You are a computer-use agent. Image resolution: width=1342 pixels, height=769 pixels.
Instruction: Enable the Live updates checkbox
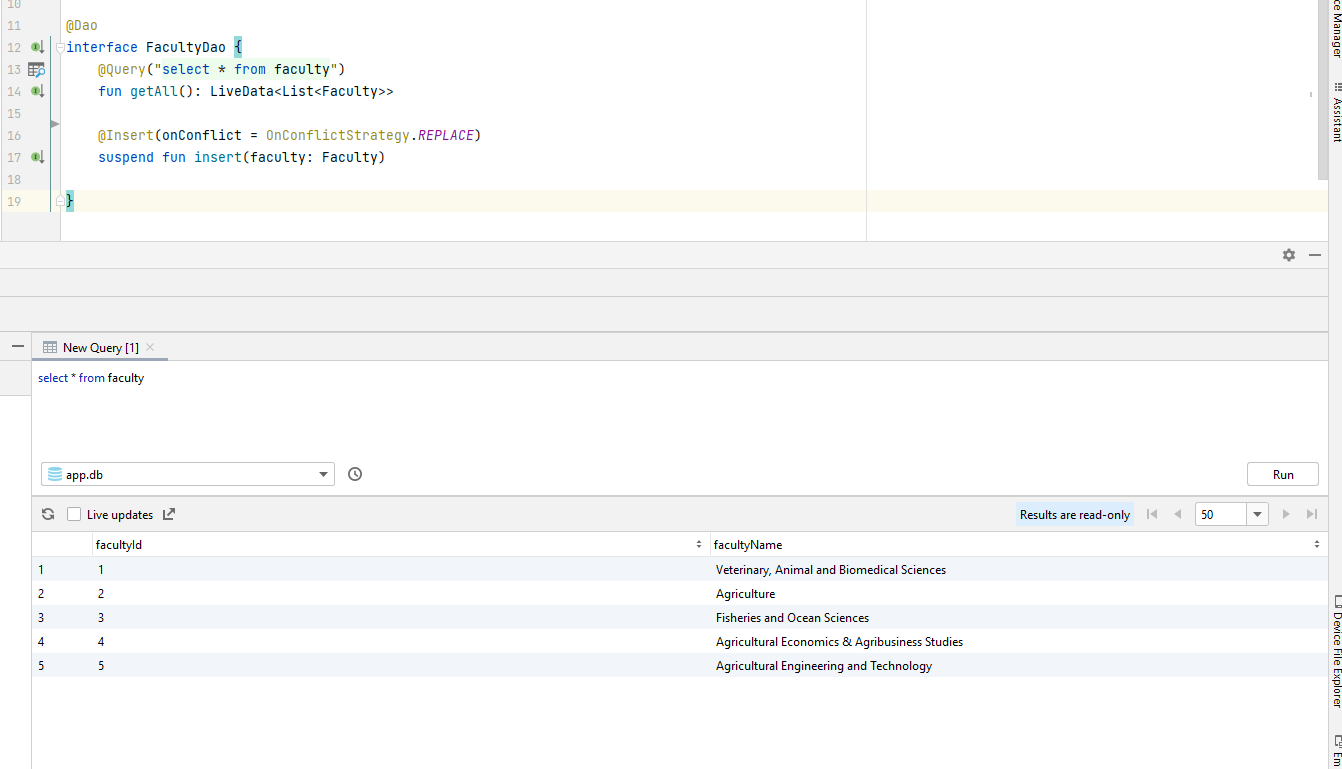click(74, 514)
